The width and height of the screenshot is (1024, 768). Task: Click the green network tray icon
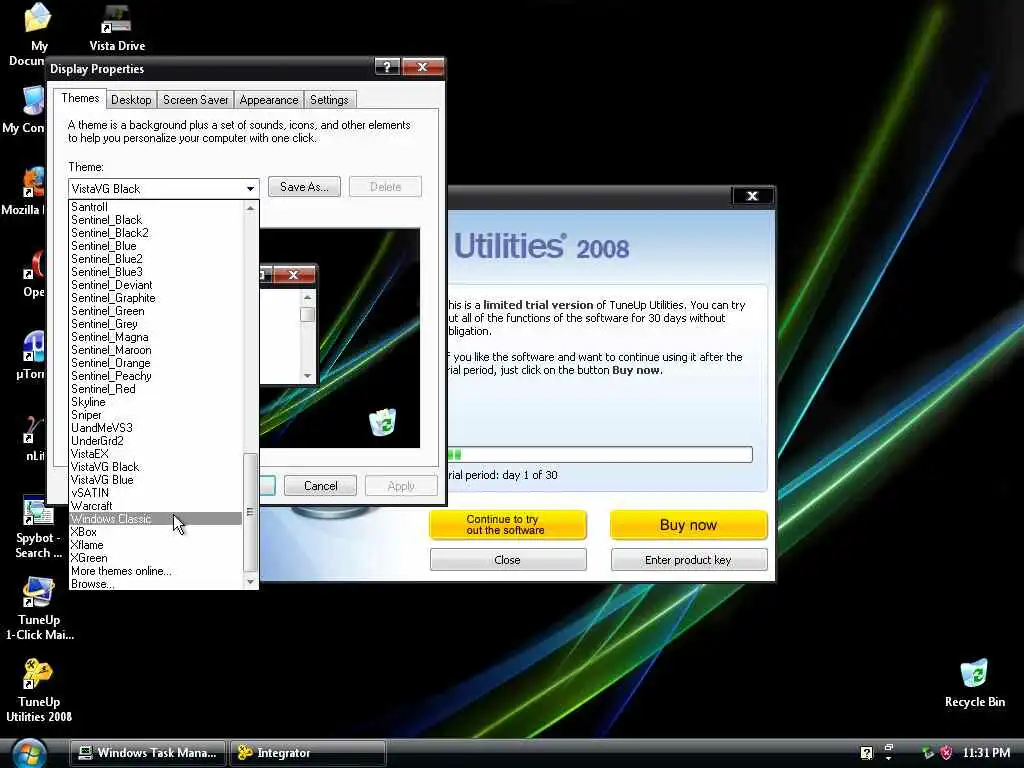928,753
